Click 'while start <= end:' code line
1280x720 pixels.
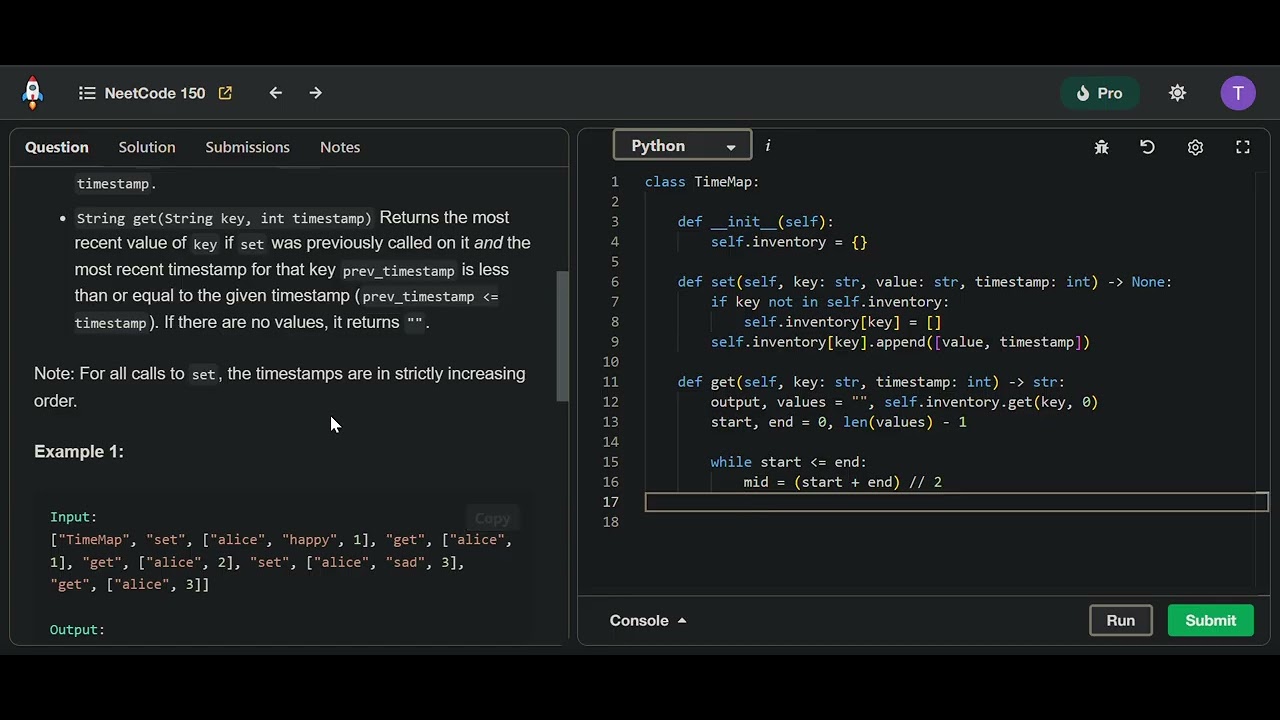789,462
